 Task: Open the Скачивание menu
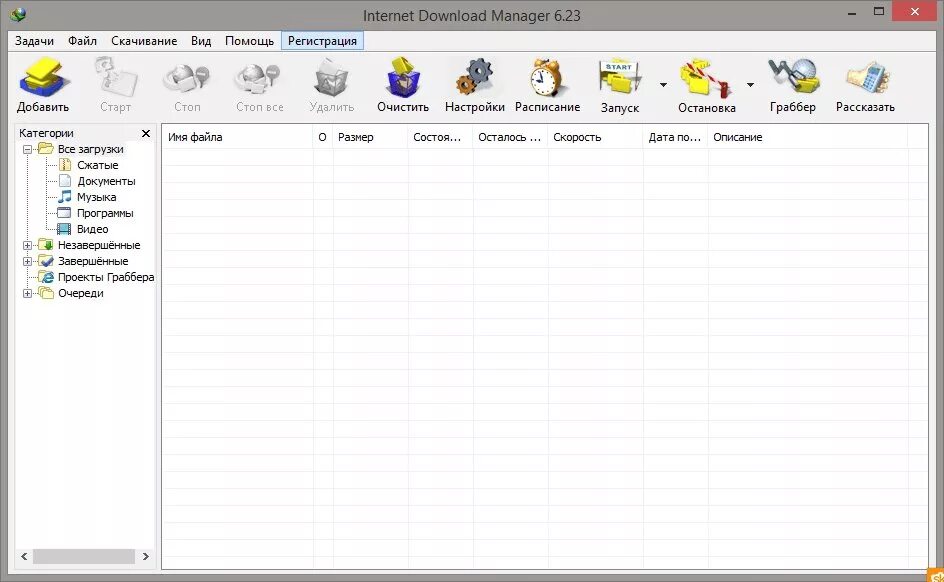(144, 41)
